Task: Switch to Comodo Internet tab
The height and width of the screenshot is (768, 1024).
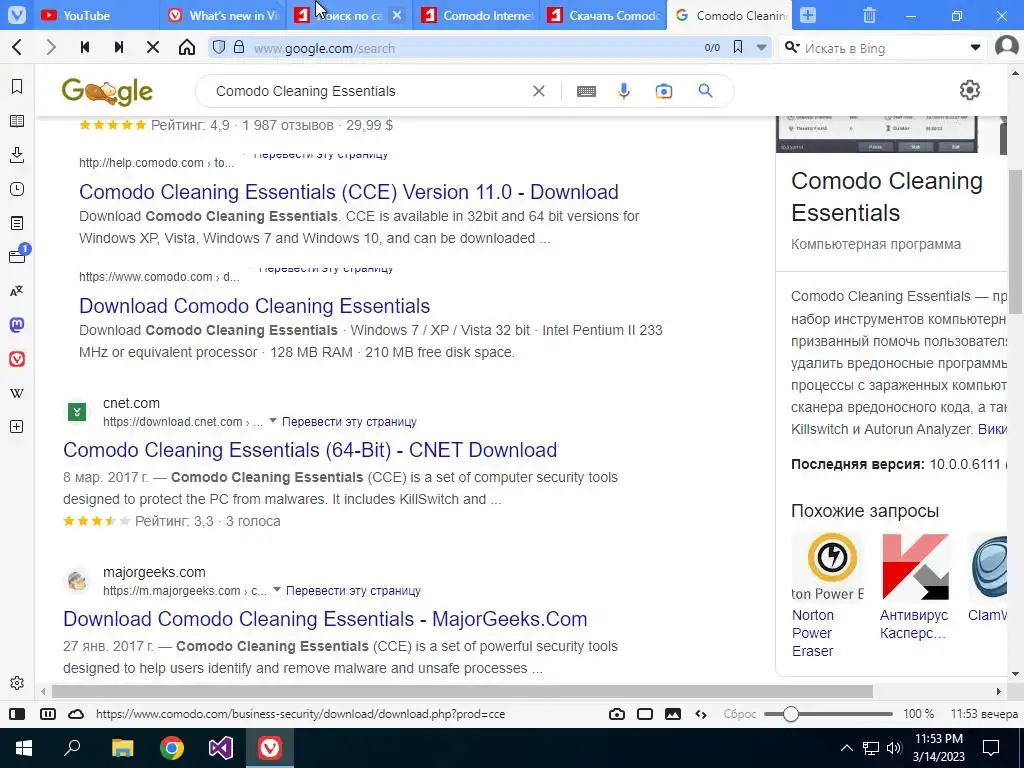Action: tap(477, 15)
